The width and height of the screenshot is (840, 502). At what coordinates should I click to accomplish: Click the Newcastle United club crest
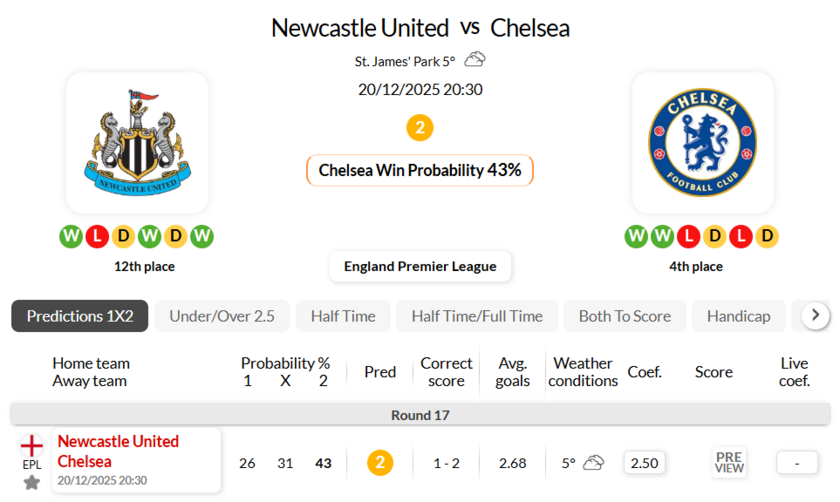coord(137,142)
